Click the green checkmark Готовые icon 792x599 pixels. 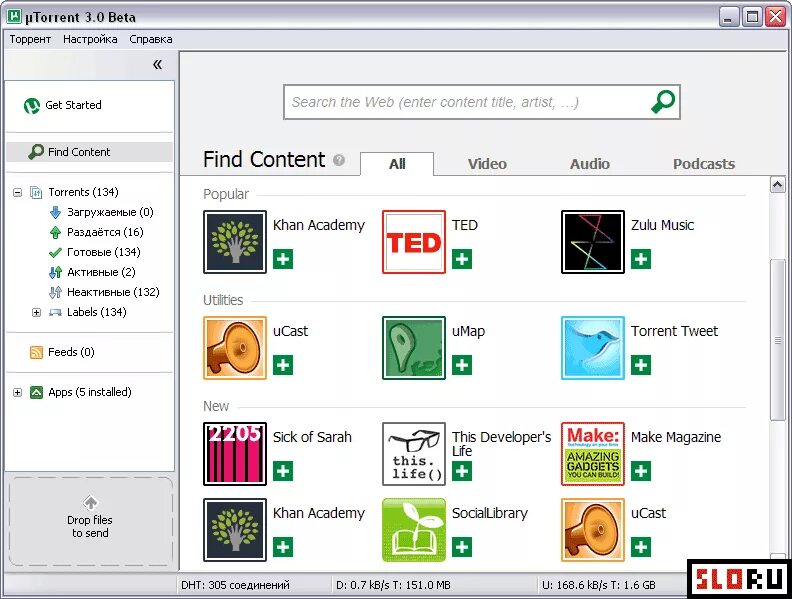tap(55, 253)
